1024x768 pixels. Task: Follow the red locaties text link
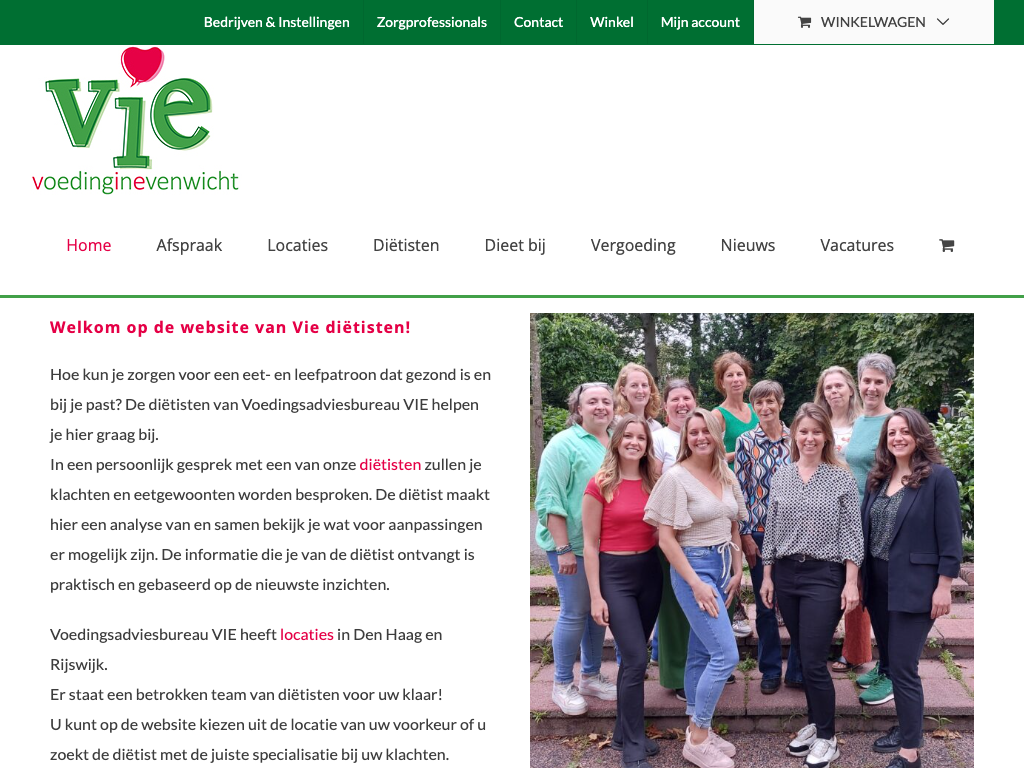(306, 634)
